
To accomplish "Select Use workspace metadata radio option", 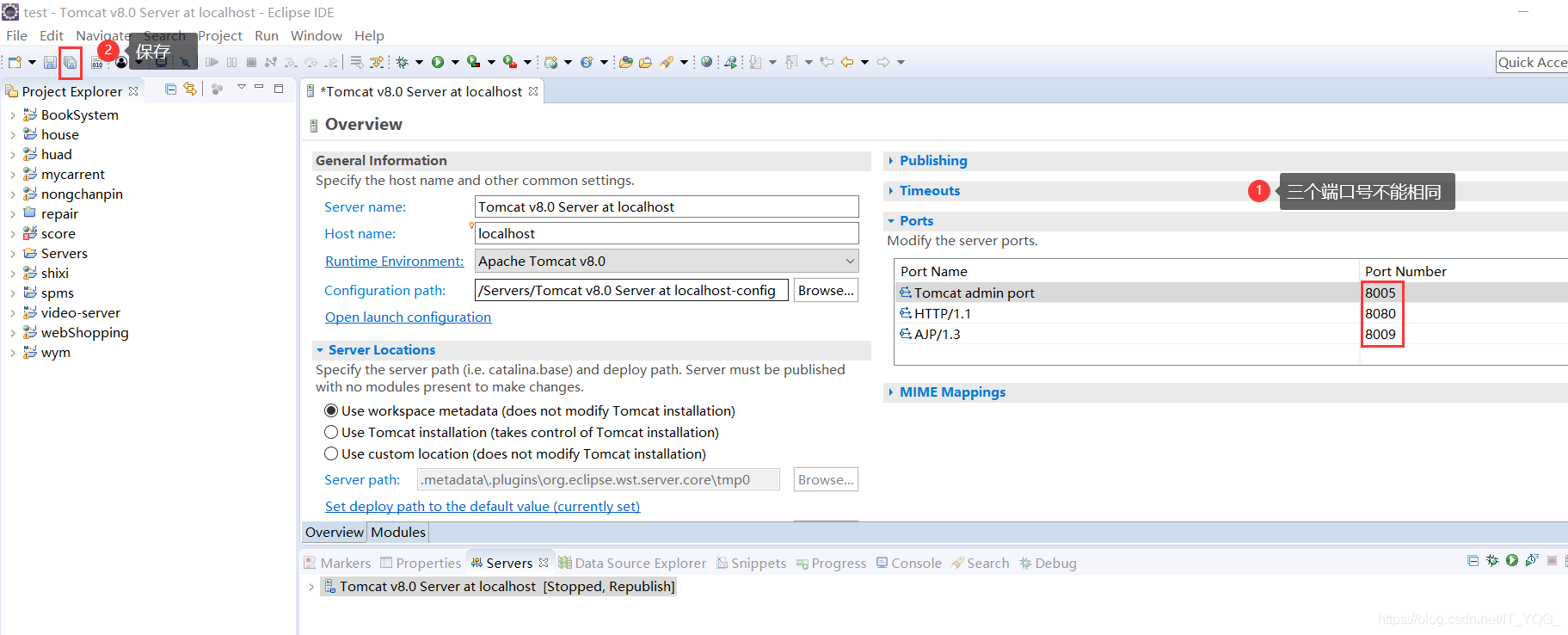I will point(331,410).
